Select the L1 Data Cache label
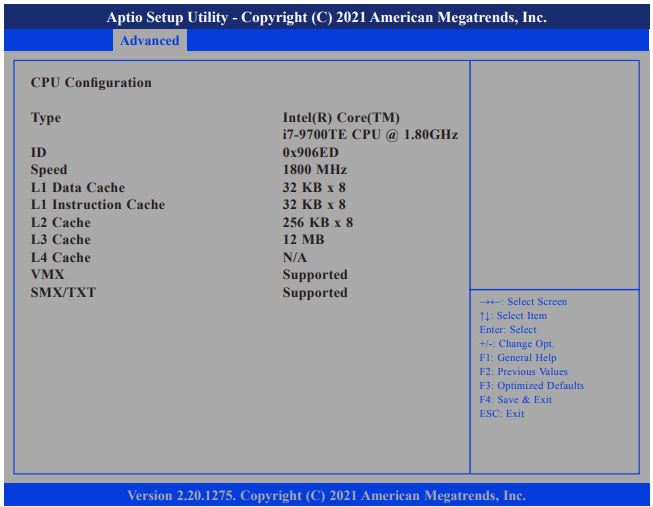The image size is (653, 507). tap(78, 187)
